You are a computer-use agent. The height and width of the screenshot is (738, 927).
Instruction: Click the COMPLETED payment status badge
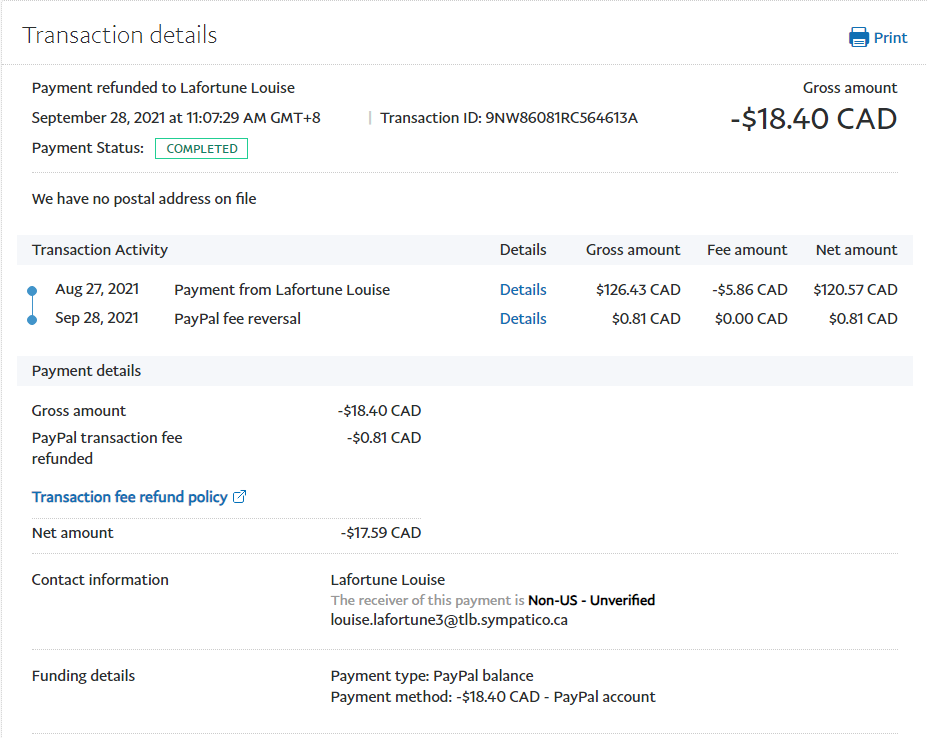pos(201,149)
